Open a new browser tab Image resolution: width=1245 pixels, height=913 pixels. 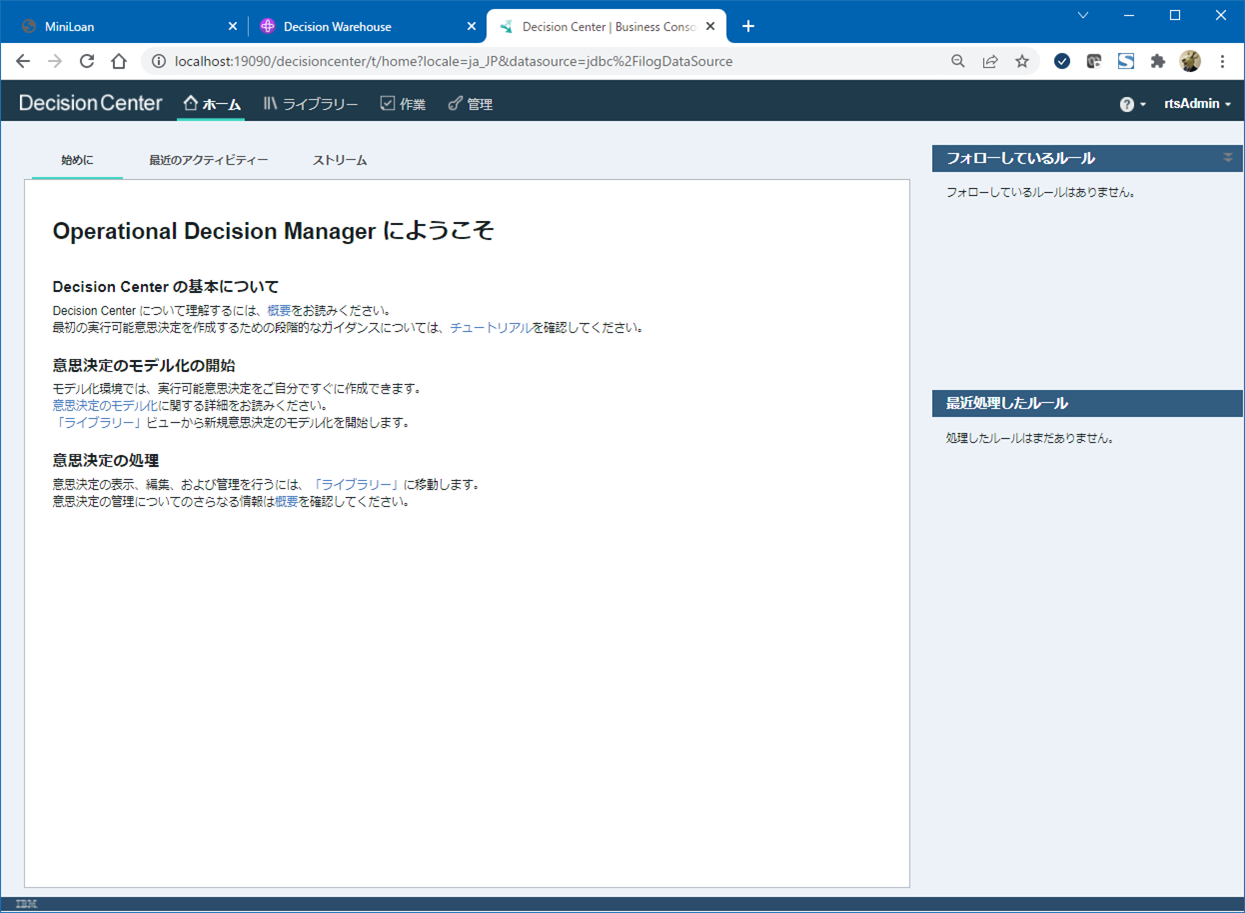coord(748,26)
